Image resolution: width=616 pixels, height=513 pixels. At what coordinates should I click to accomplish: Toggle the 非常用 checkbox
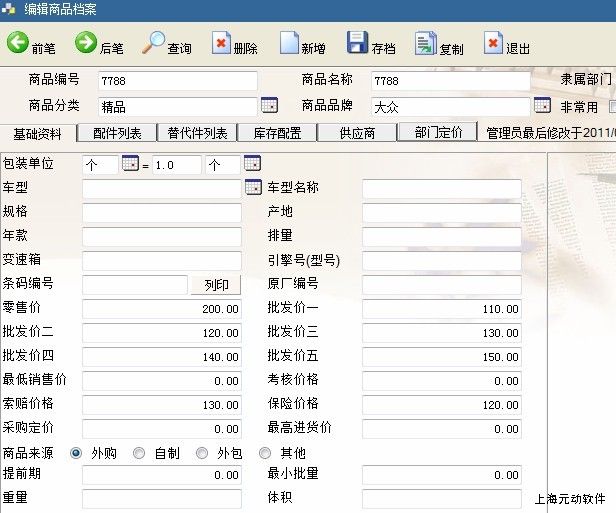pos(611,107)
